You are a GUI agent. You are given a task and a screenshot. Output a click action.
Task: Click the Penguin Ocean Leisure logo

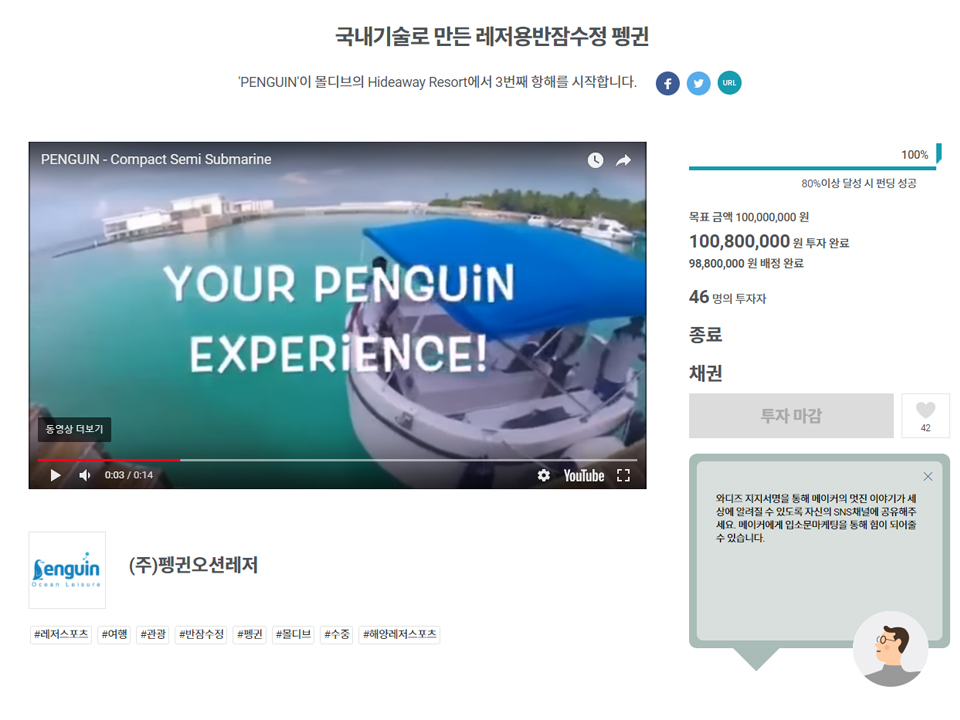67,570
